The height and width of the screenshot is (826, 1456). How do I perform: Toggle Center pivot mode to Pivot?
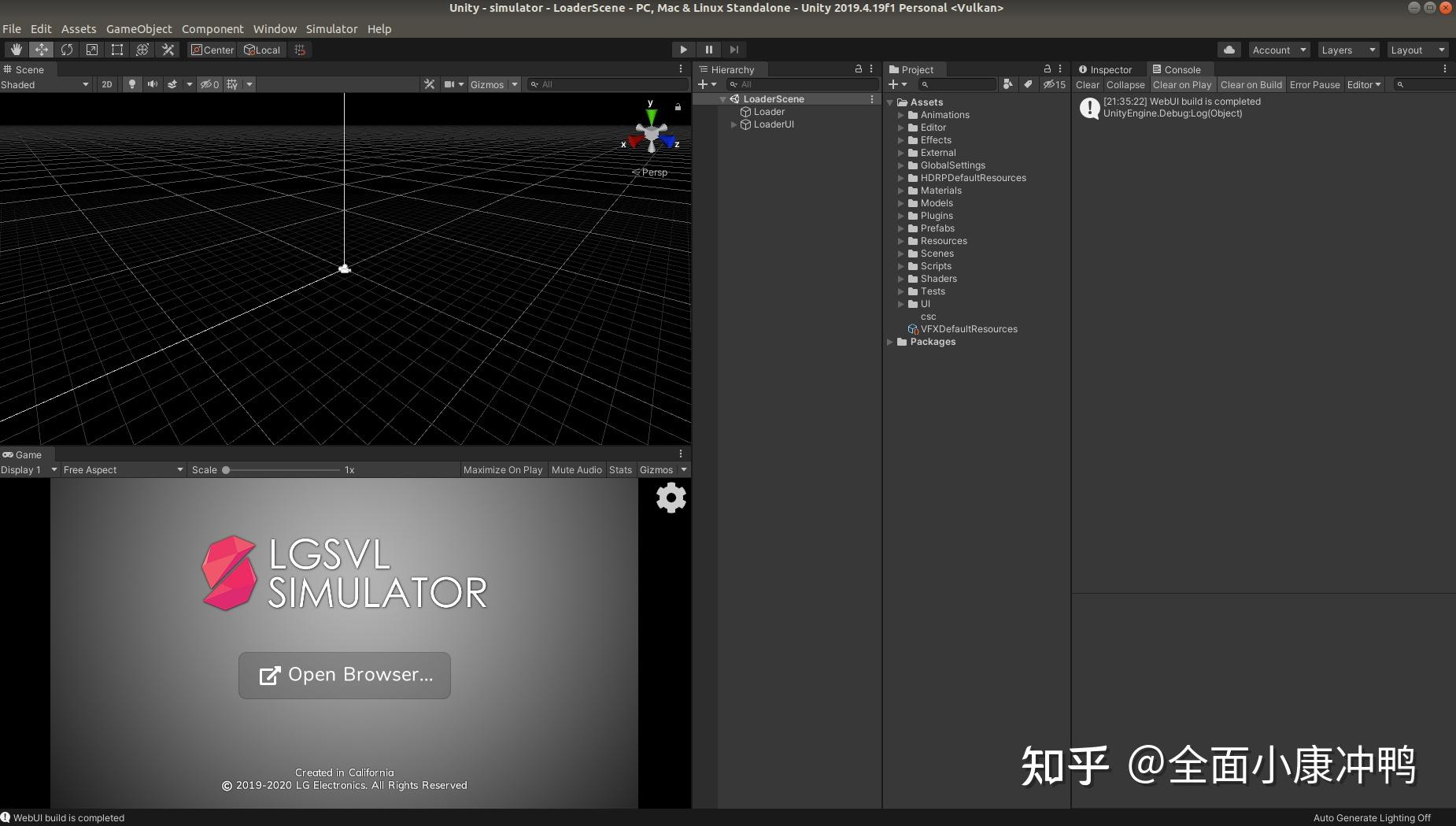click(211, 50)
